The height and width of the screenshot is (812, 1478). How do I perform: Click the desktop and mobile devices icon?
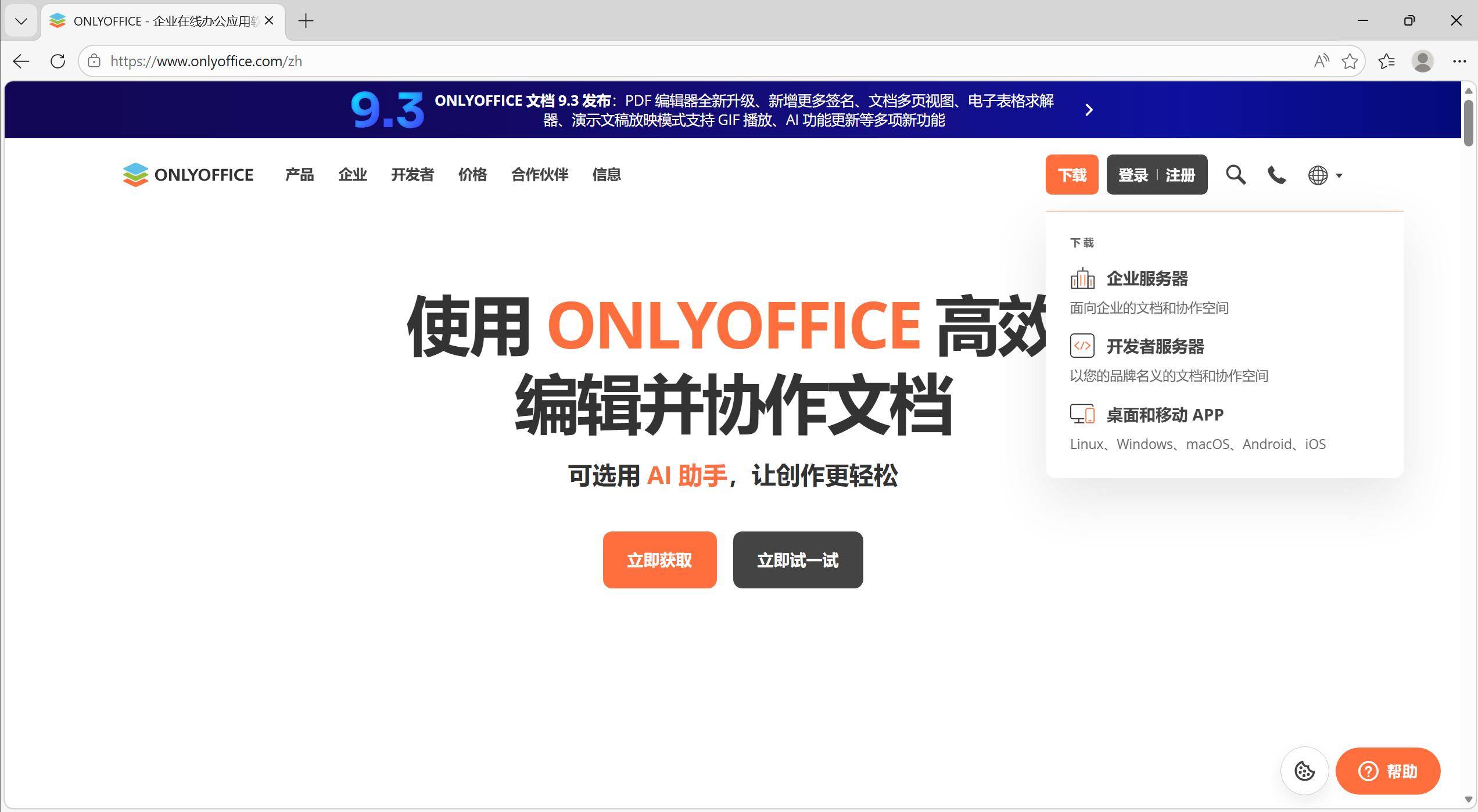tap(1082, 414)
